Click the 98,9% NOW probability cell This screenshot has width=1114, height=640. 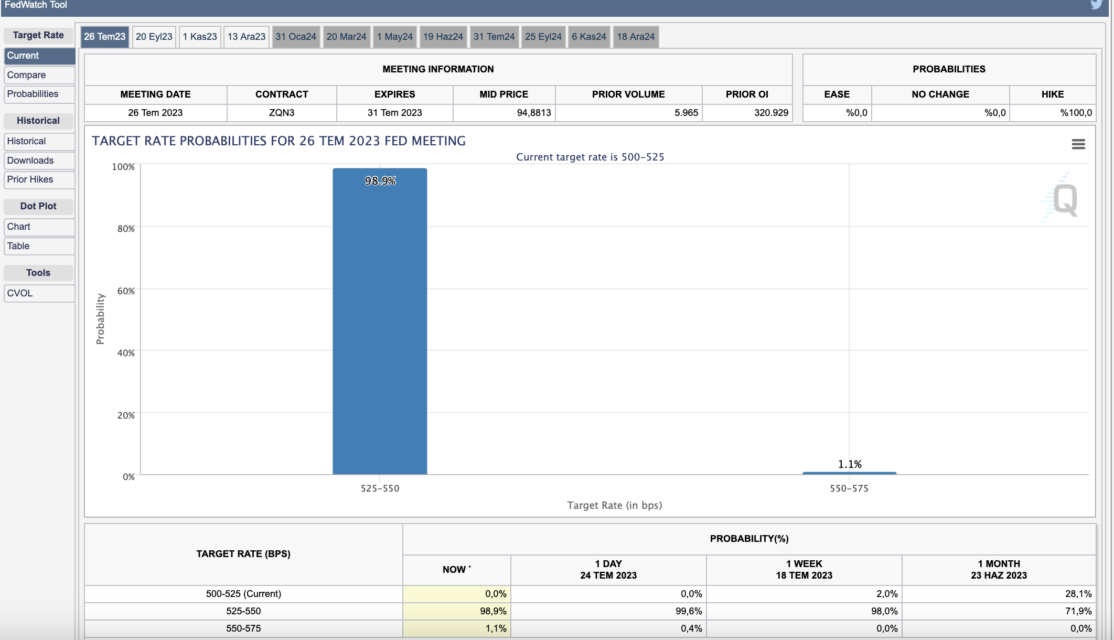(x=457, y=611)
